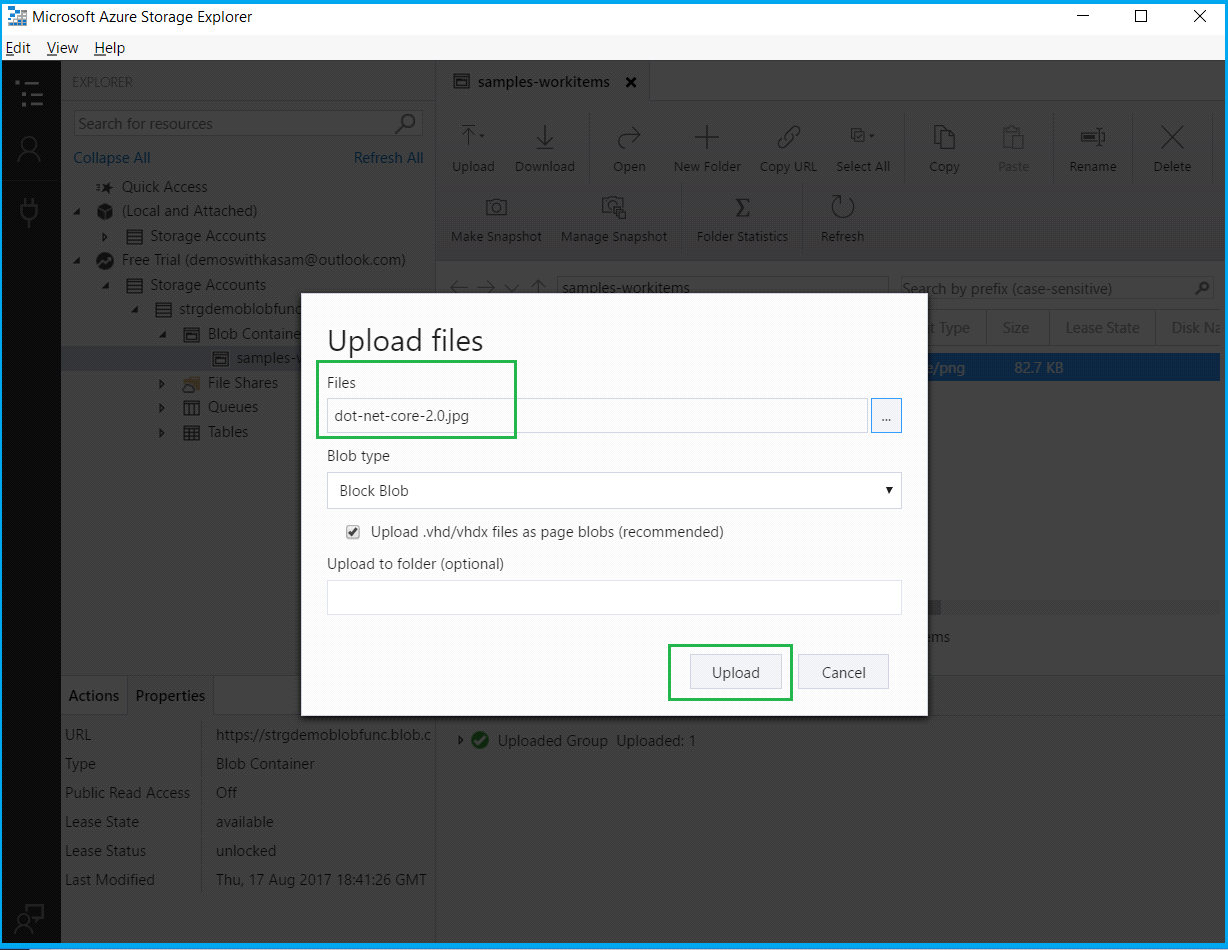Click the Delete toolbar icon
This screenshot has width=1228, height=950.
(1172, 137)
